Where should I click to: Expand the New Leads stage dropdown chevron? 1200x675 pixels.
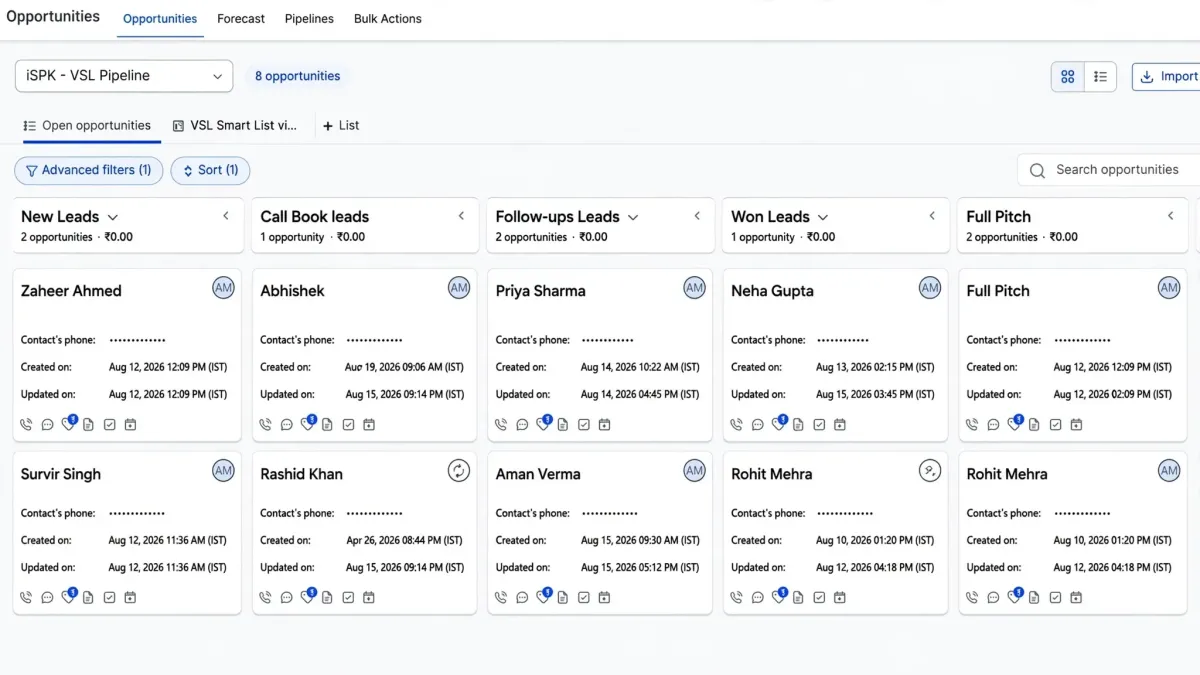click(x=112, y=217)
